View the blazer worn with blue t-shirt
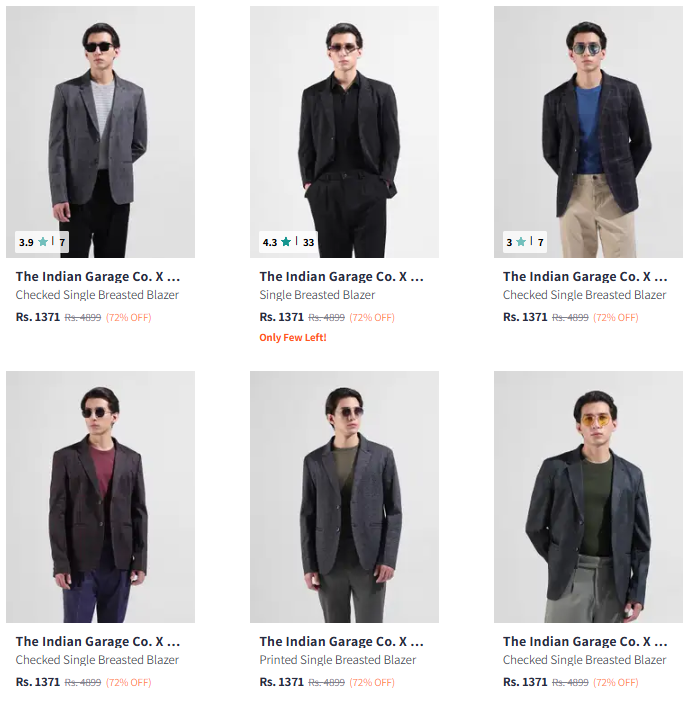The width and height of the screenshot is (695, 713). pyautogui.click(x=588, y=130)
